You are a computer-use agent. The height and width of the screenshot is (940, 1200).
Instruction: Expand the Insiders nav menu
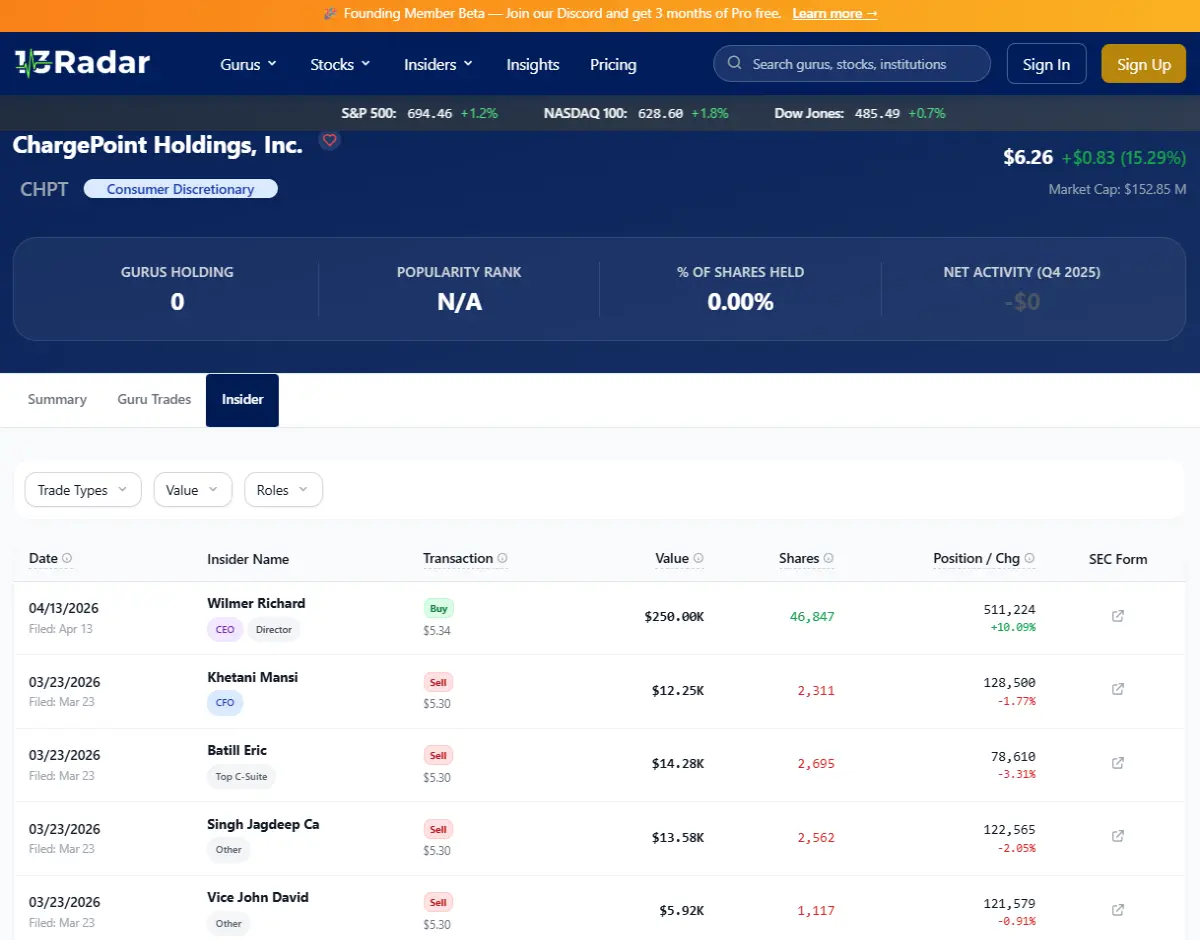click(x=438, y=64)
